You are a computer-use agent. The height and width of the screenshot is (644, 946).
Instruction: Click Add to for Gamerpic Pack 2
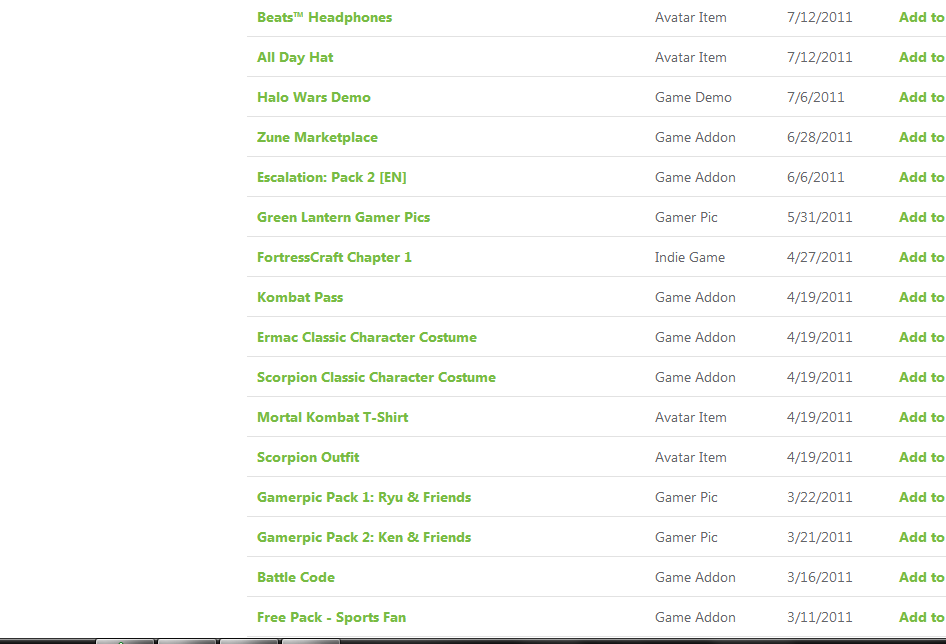coord(922,537)
